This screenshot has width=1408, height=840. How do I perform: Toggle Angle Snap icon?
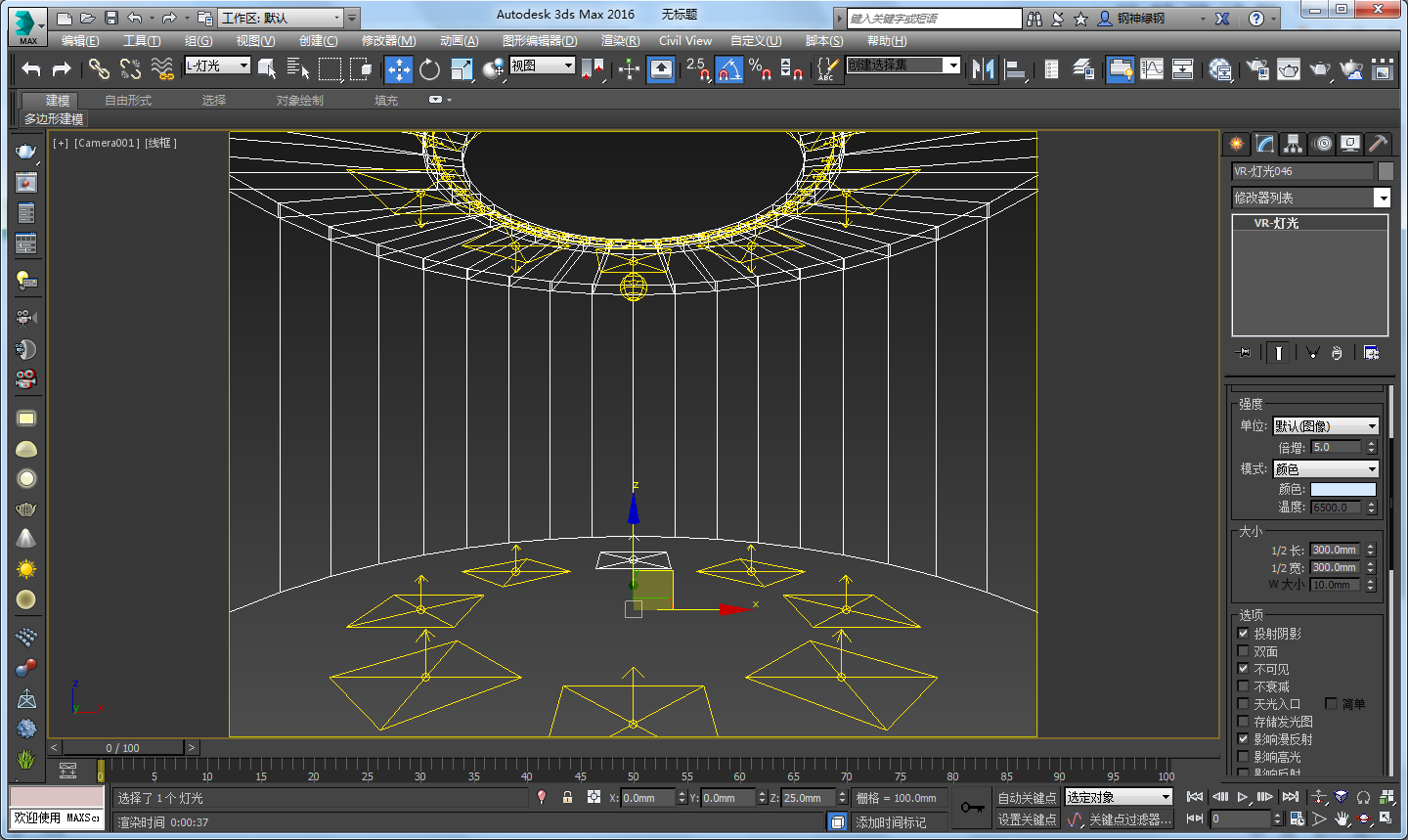(x=728, y=68)
